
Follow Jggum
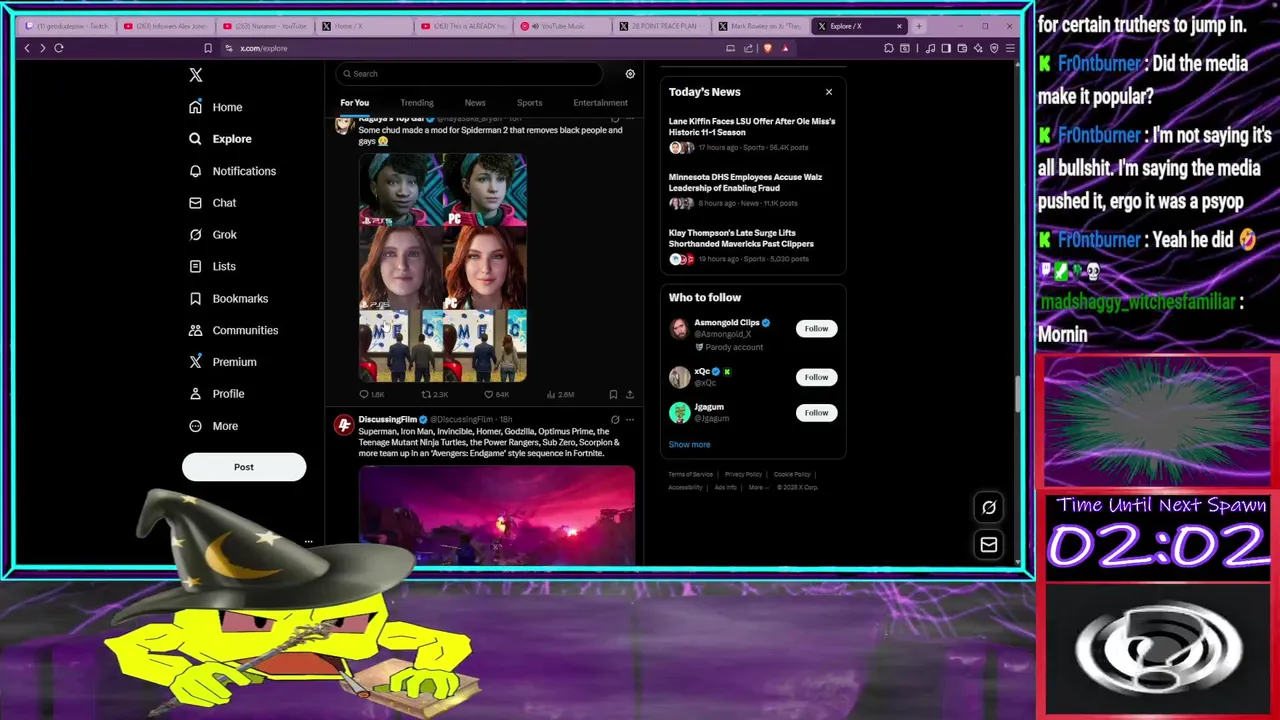(x=816, y=412)
